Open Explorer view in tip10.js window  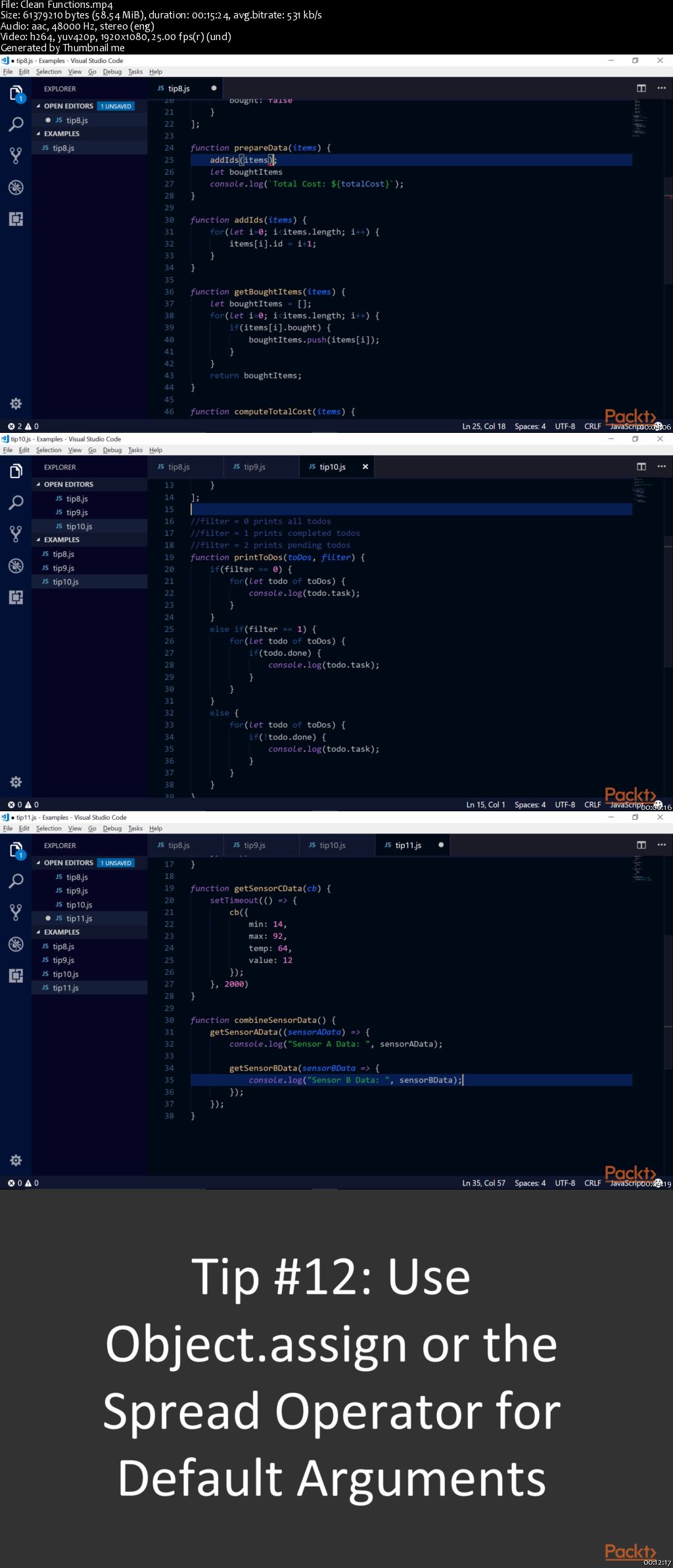pyautogui.click(x=16, y=472)
